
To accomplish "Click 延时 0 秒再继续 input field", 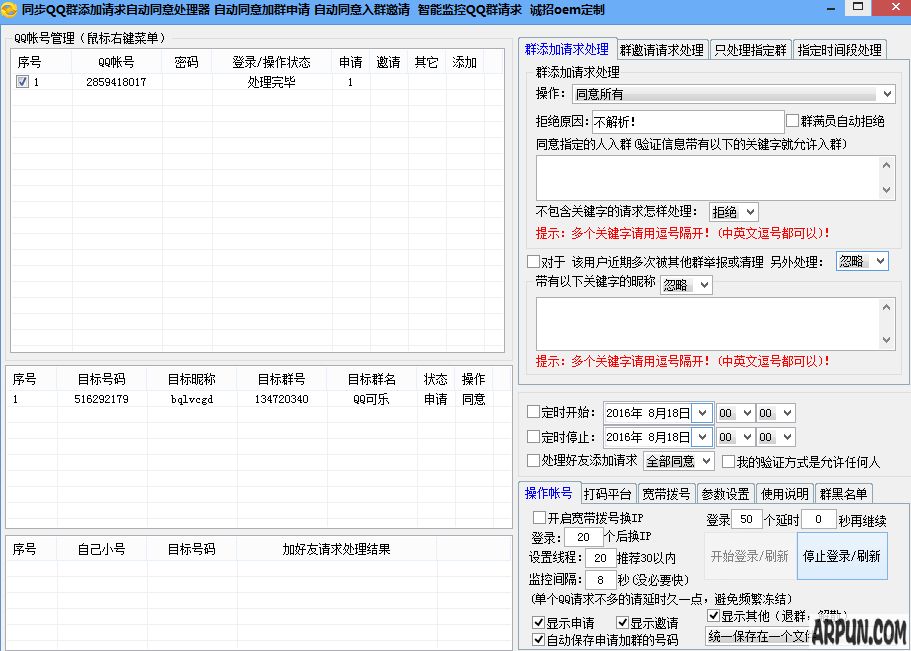I will (x=818, y=519).
